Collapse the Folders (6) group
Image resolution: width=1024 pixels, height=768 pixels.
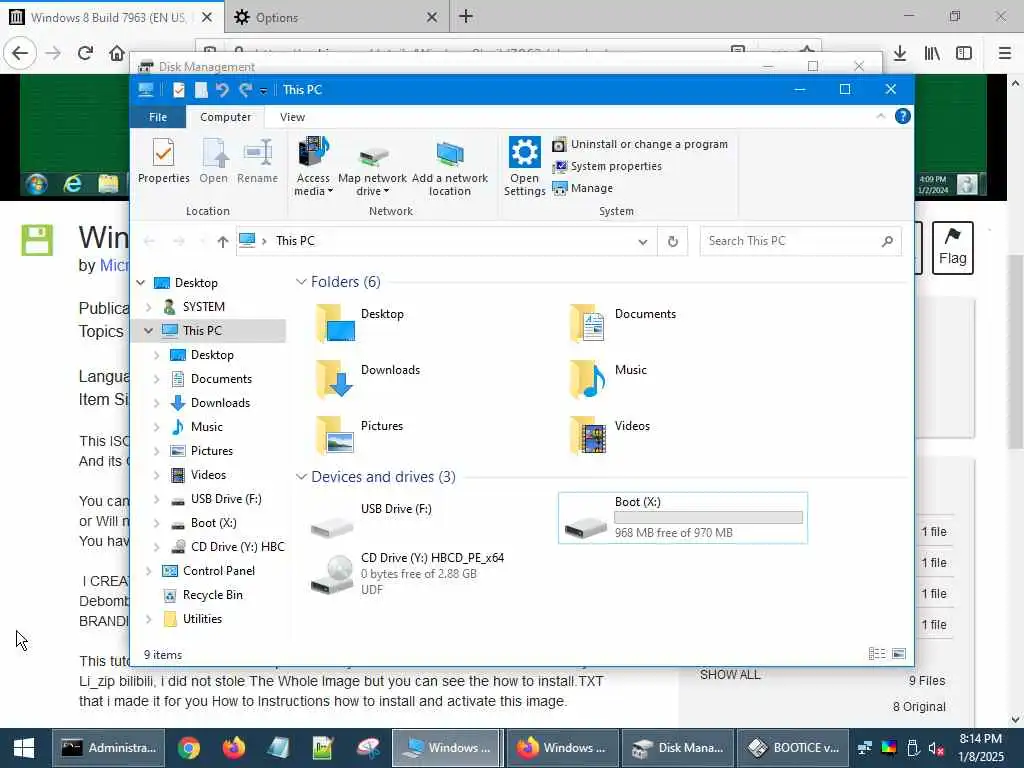point(301,282)
